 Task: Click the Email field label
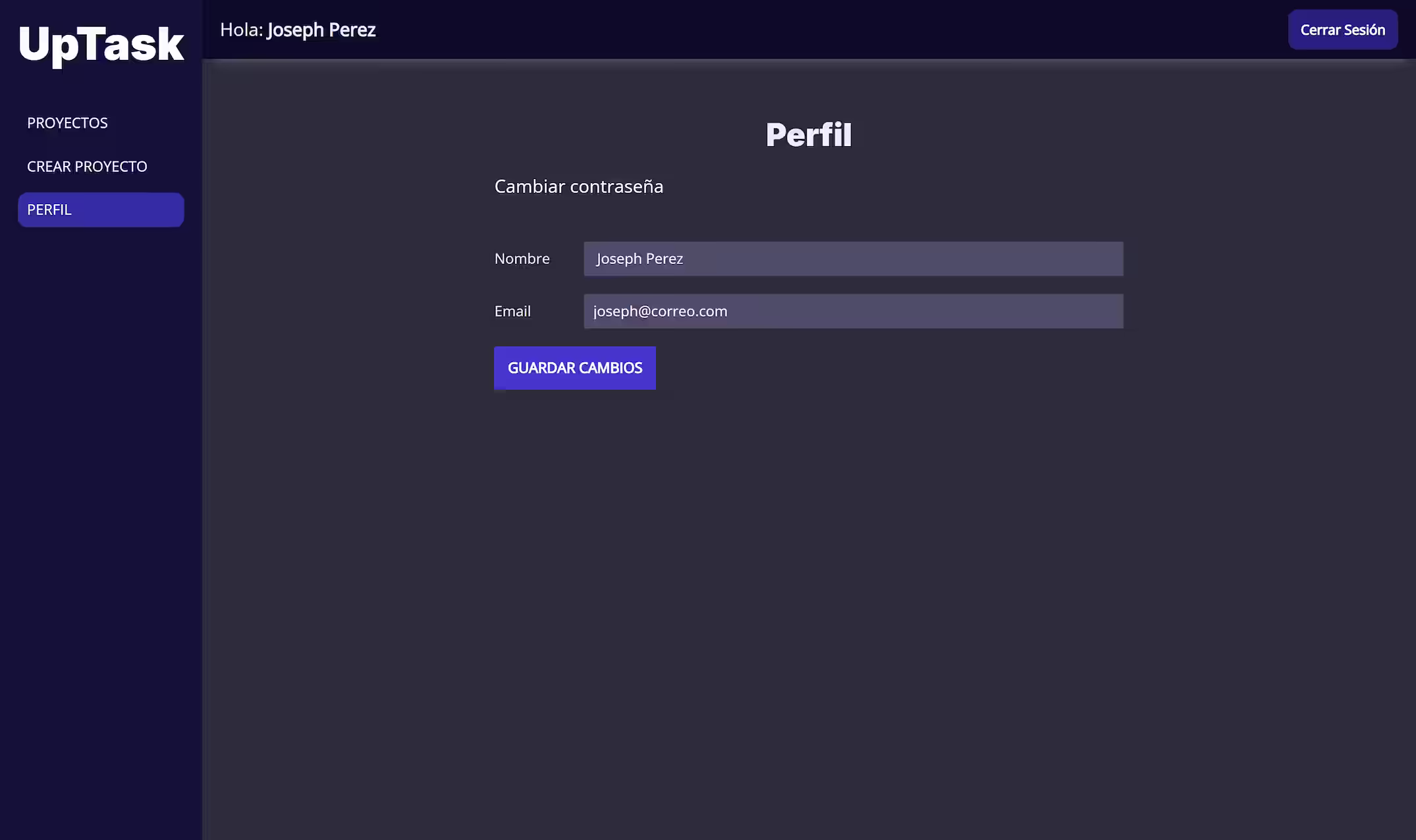pos(512,311)
